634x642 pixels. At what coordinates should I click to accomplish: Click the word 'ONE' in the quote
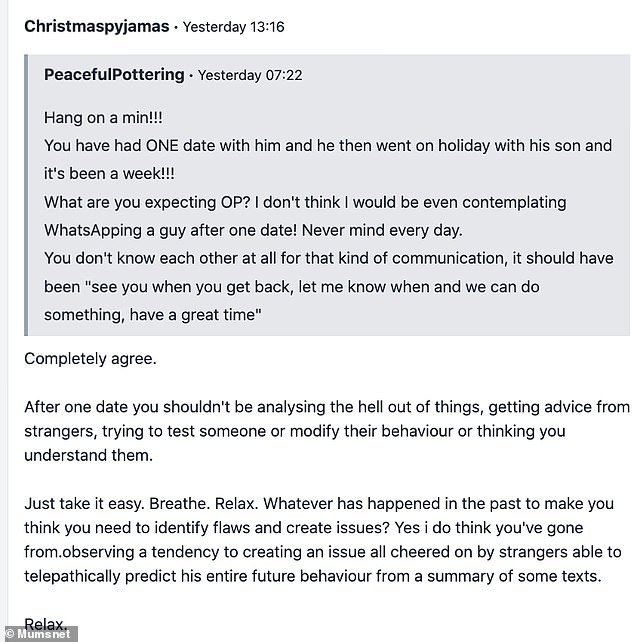[x=162, y=146]
